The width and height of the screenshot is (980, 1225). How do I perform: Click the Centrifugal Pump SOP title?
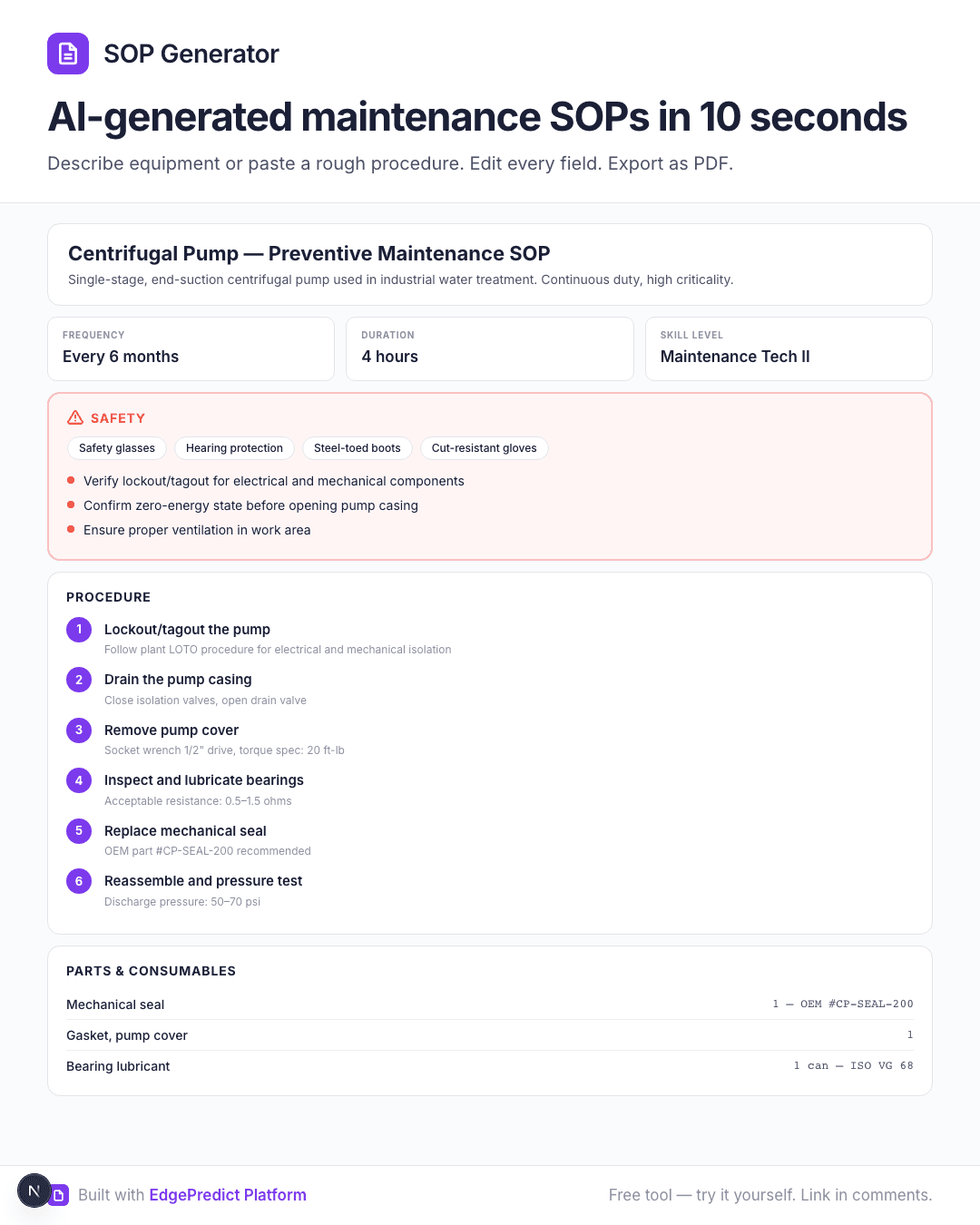[309, 253]
